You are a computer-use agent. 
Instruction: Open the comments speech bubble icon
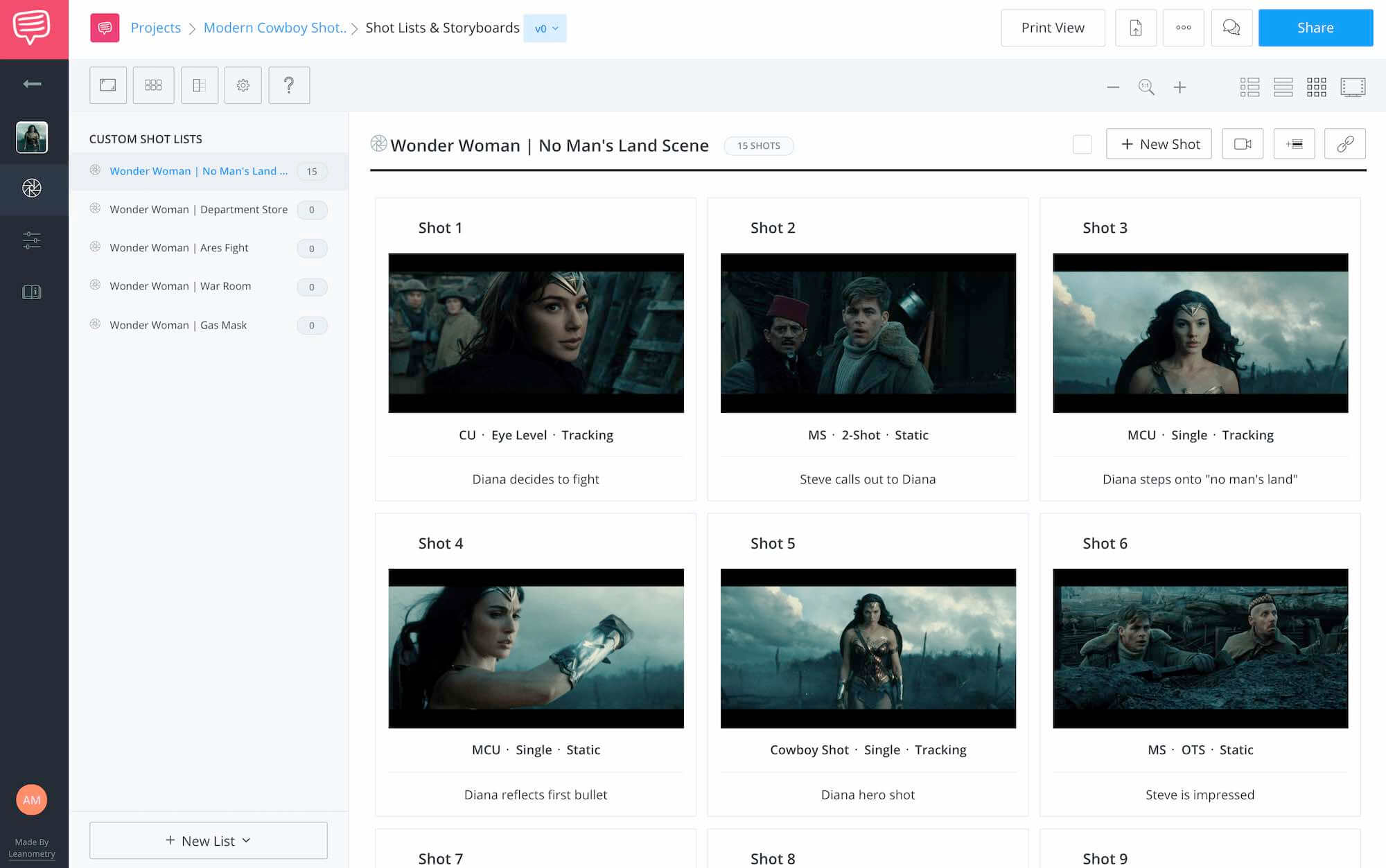point(1231,28)
